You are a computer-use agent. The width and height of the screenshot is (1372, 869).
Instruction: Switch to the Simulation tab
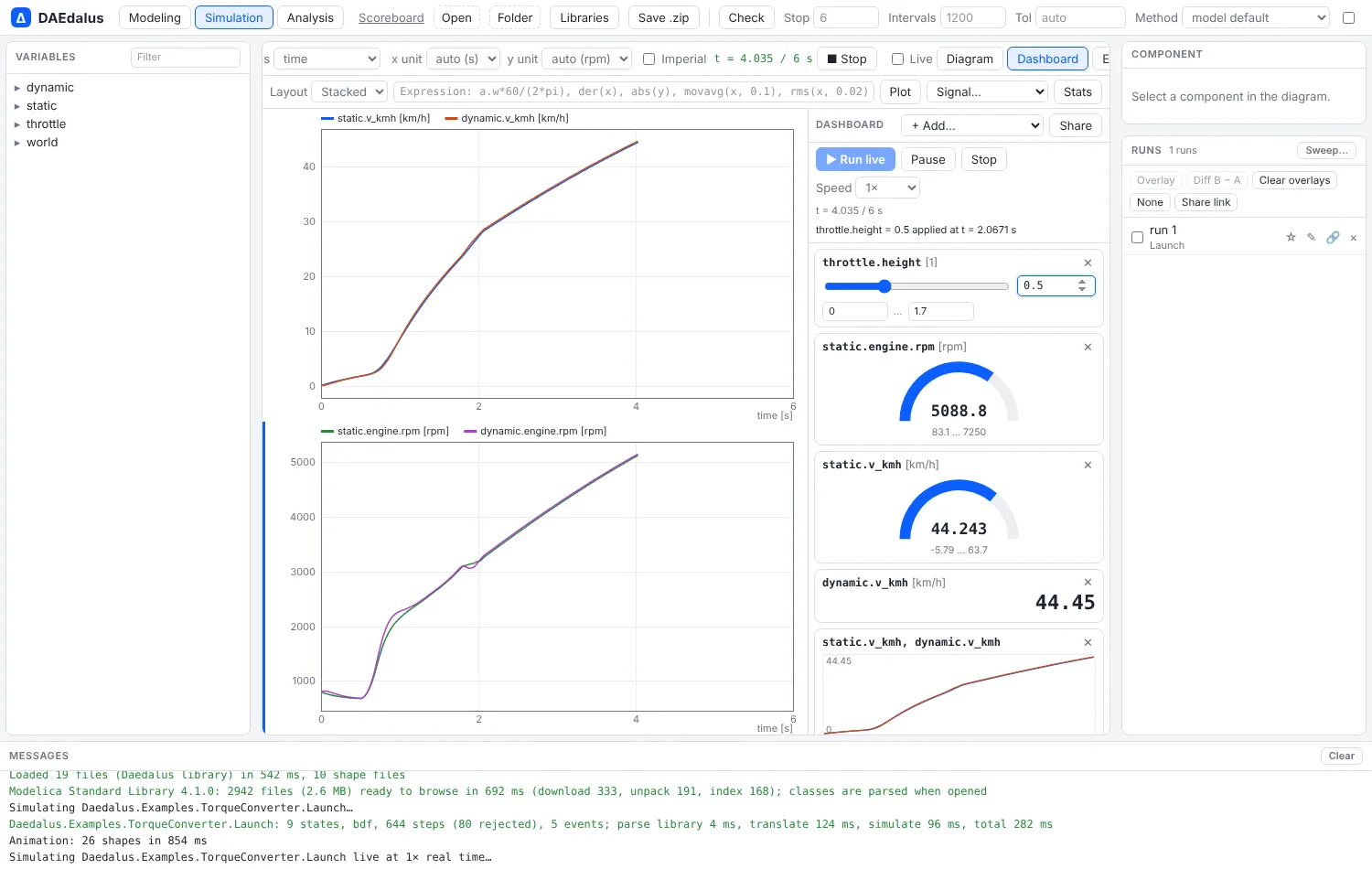tap(234, 17)
